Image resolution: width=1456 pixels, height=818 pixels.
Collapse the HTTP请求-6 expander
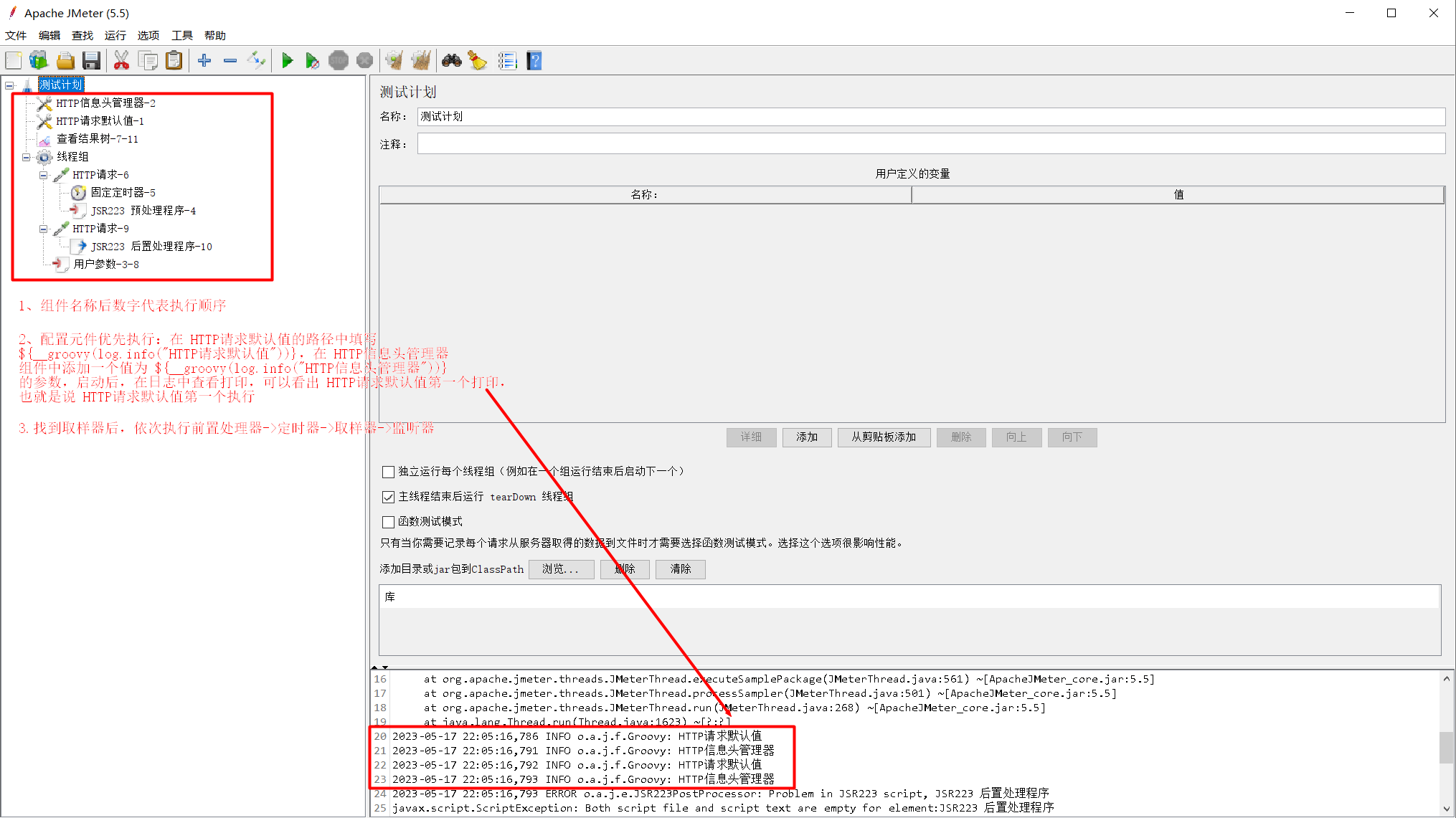click(x=44, y=175)
